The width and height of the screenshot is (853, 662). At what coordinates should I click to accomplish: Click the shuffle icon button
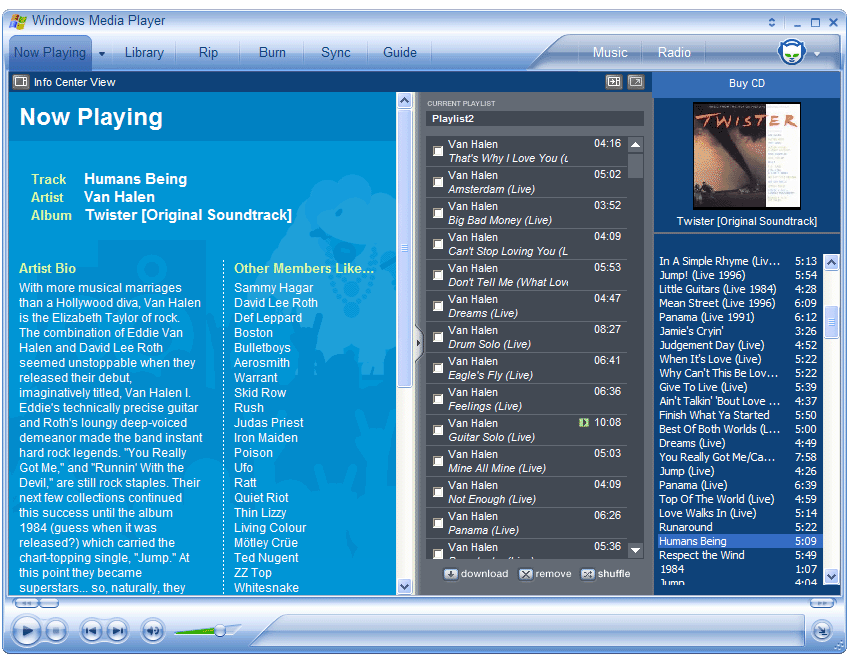click(x=588, y=574)
